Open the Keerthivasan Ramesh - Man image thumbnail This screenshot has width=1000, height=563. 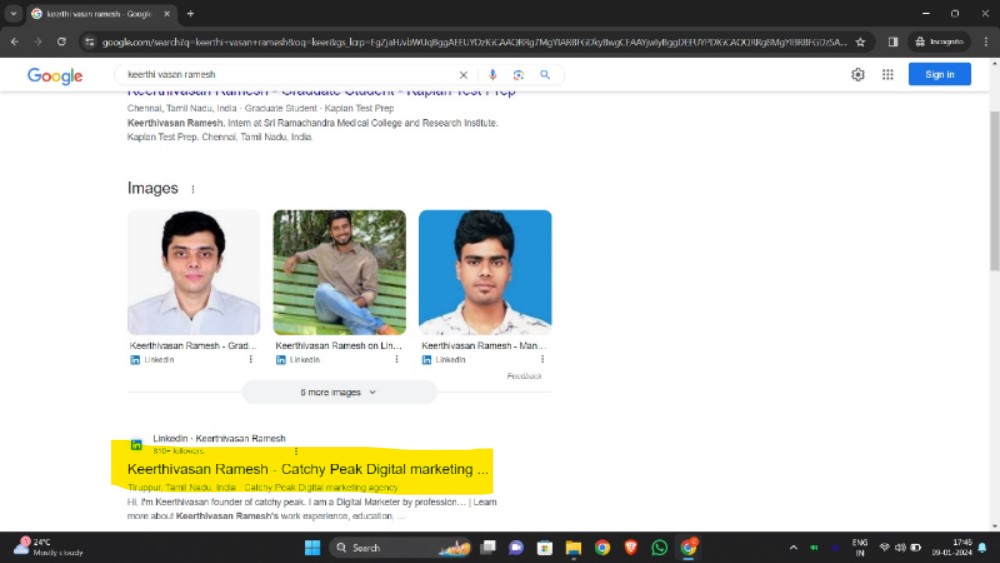(485, 272)
